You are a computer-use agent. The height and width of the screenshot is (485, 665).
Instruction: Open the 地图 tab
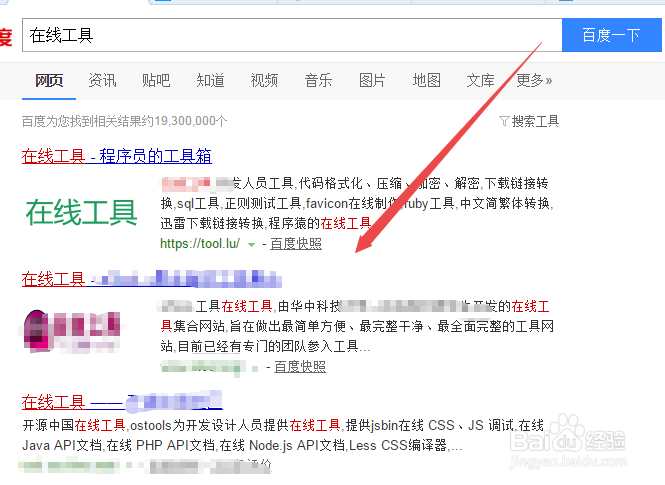click(427, 80)
